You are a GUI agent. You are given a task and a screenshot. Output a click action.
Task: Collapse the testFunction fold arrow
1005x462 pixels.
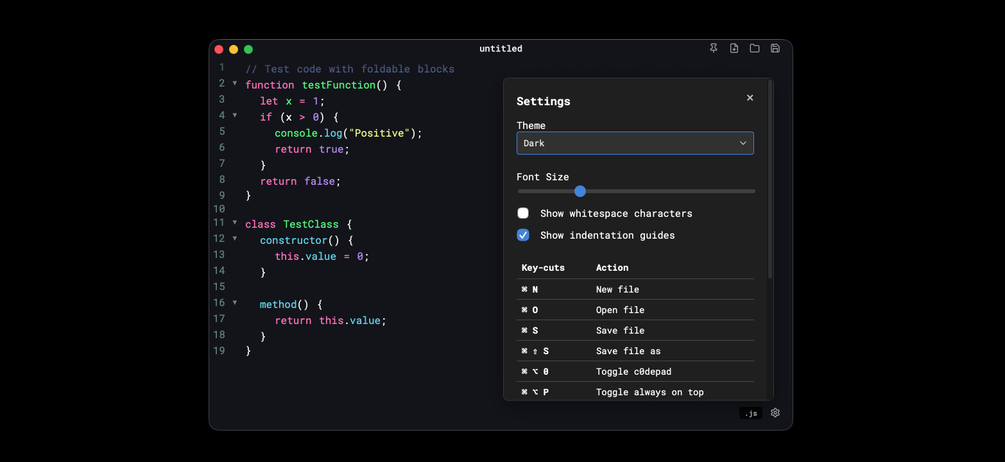(x=235, y=84)
